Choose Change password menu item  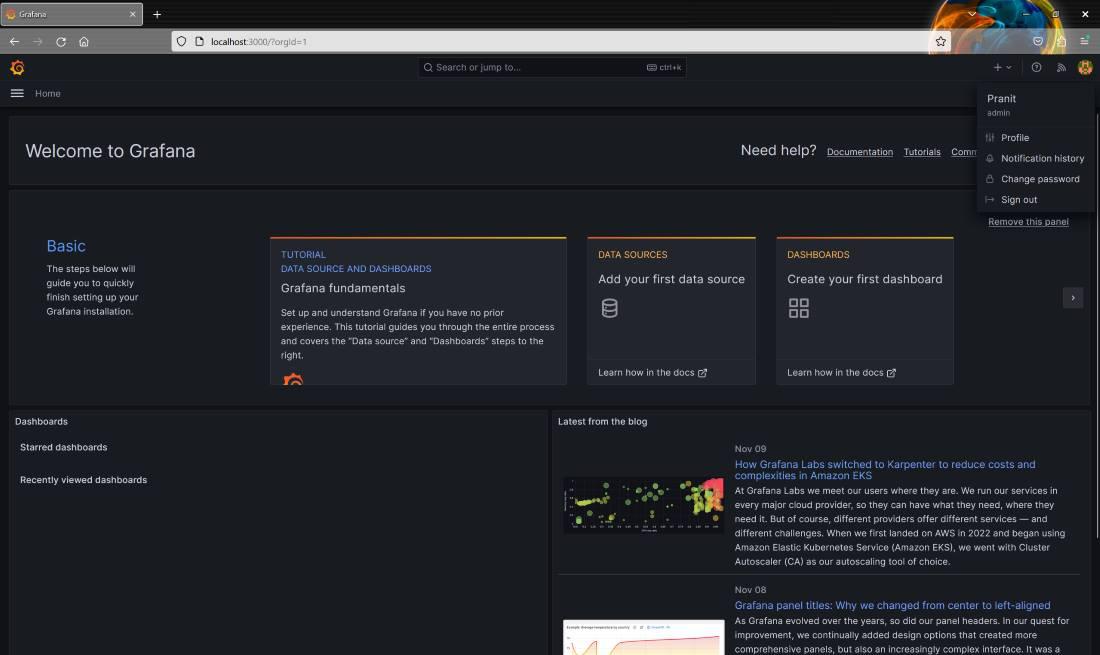[x=1035, y=179]
